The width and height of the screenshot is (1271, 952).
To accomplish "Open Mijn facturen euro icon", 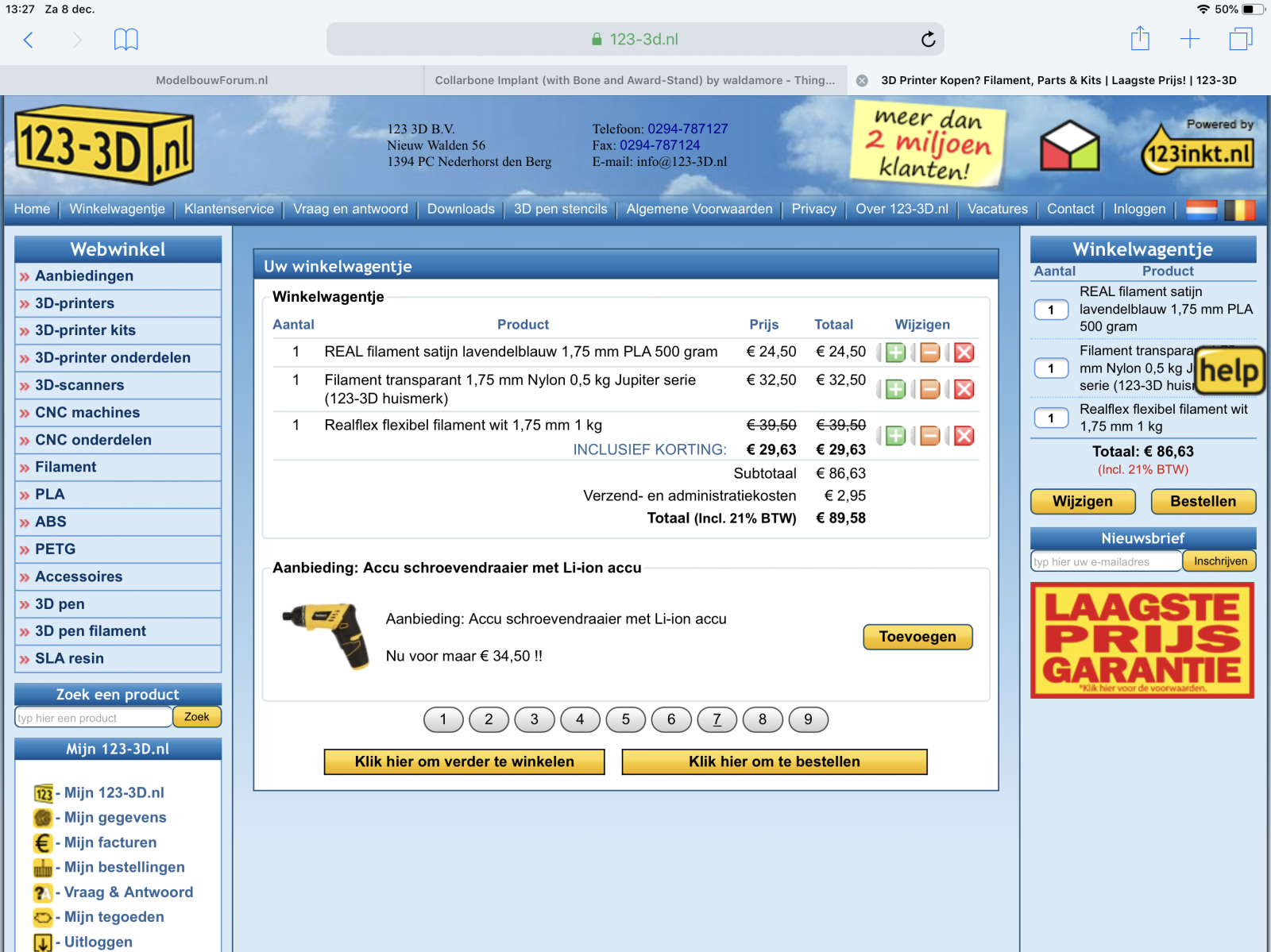I will click(x=43, y=842).
